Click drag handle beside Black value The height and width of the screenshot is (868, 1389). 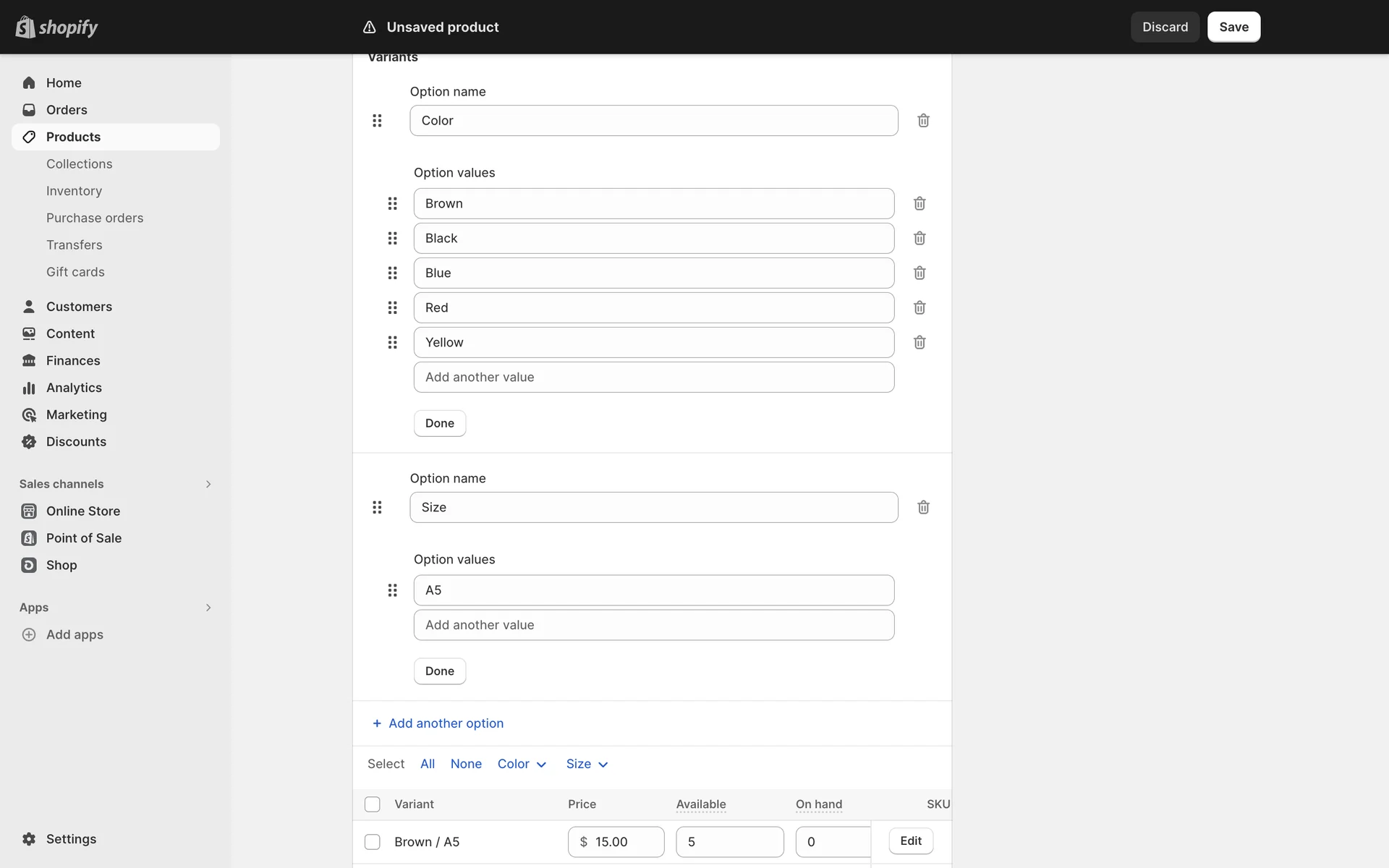click(392, 238)
